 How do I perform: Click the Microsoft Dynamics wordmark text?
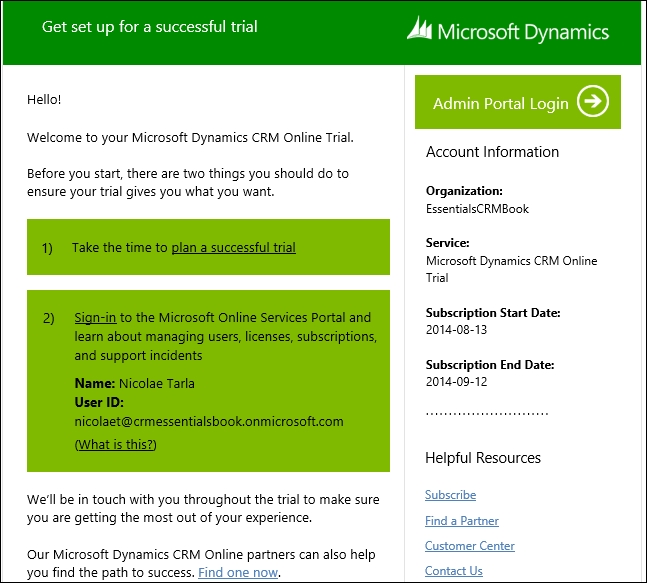click(x=523, y=32)
